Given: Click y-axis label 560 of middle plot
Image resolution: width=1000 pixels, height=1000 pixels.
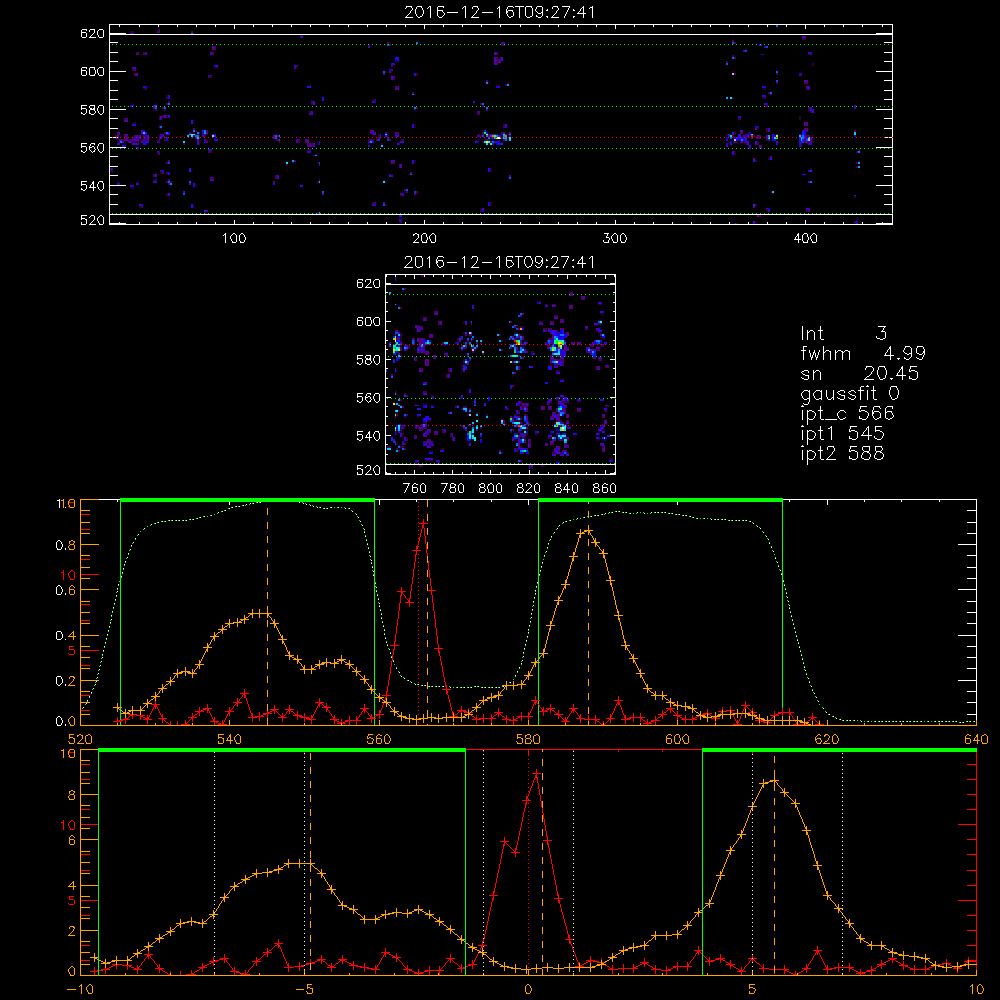Looking at the screenshot, I should (368, 398).
